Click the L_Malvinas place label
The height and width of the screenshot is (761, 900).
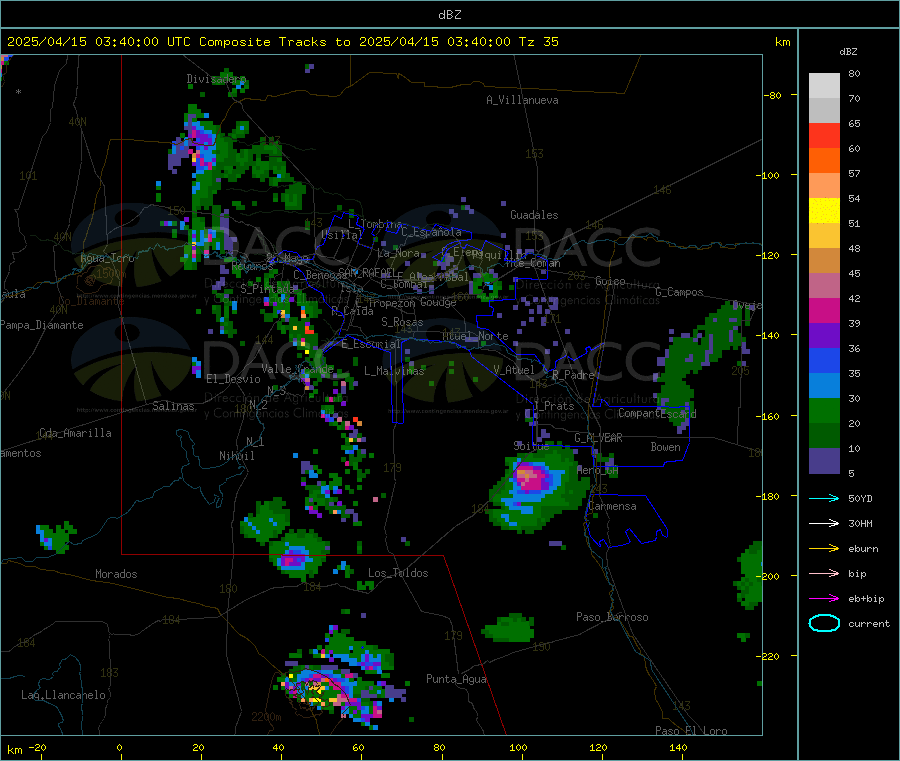pyautogui.click(x=394, y=371)
